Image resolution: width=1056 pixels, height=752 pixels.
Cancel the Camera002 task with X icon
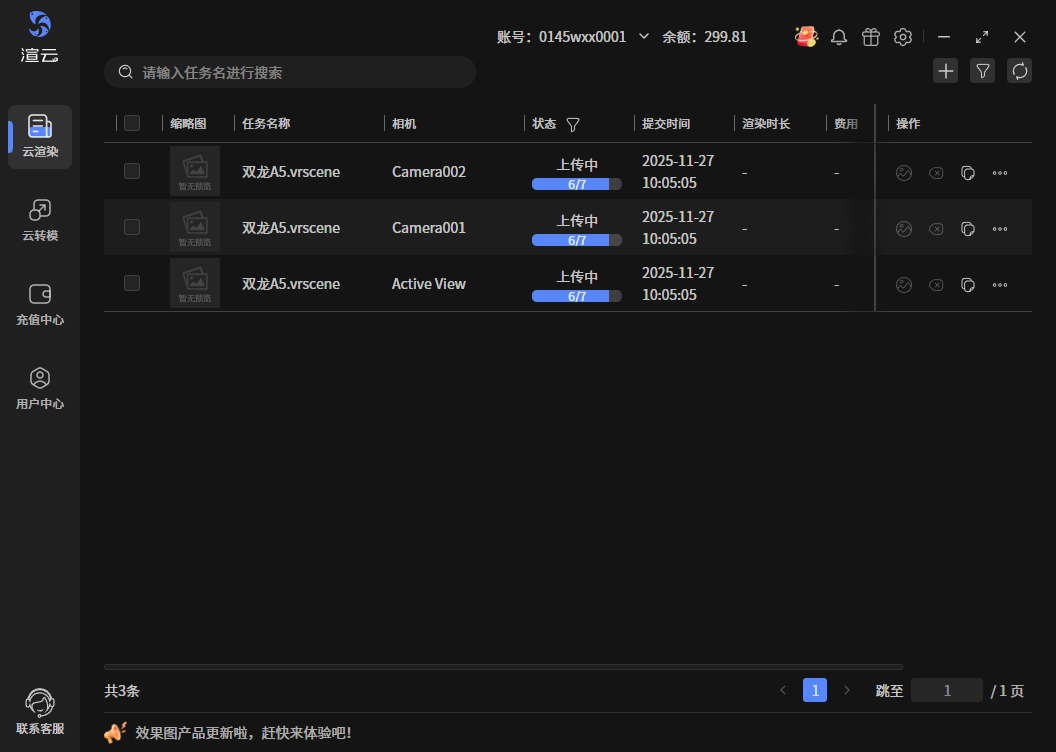click(x=936, y=173)
